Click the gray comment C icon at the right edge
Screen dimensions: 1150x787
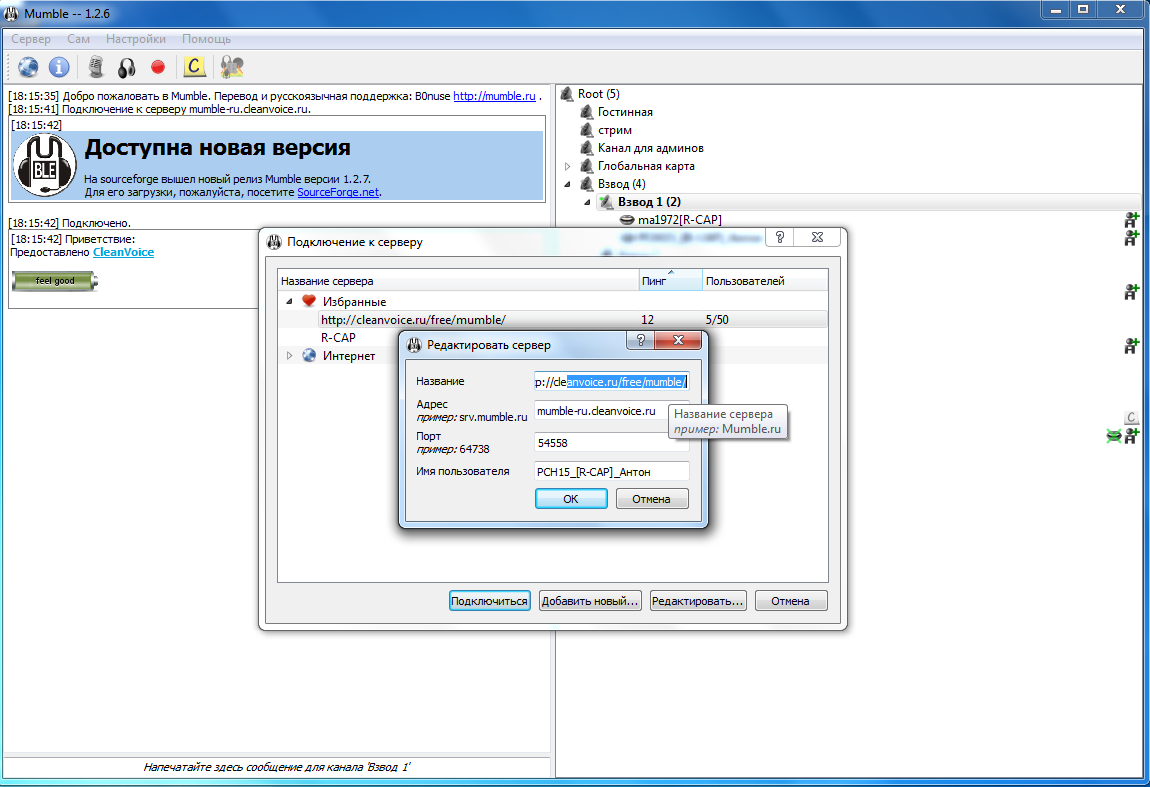coord(1131,417)
